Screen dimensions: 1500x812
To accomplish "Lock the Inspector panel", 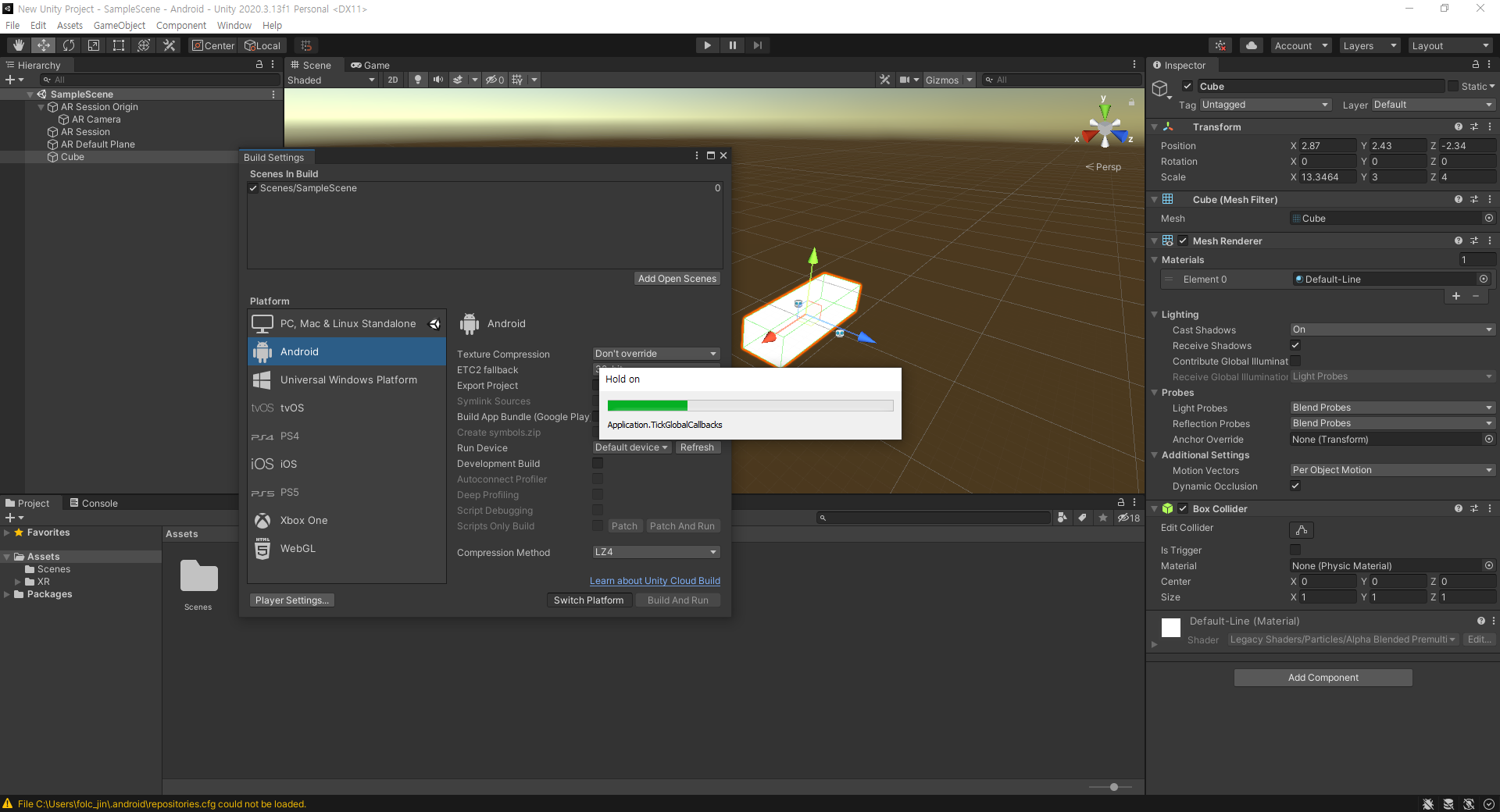I will pyautogui.click(x=1476, y=65).
